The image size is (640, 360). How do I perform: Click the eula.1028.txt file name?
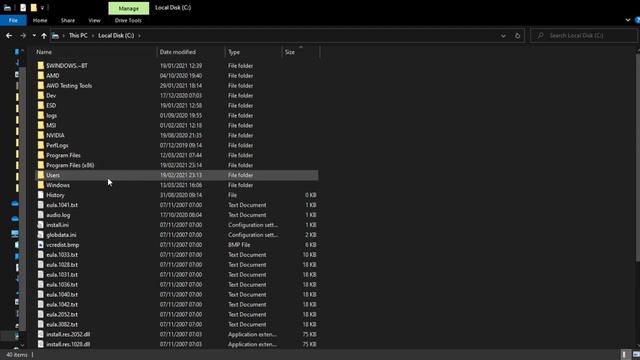tap(62, 265)
